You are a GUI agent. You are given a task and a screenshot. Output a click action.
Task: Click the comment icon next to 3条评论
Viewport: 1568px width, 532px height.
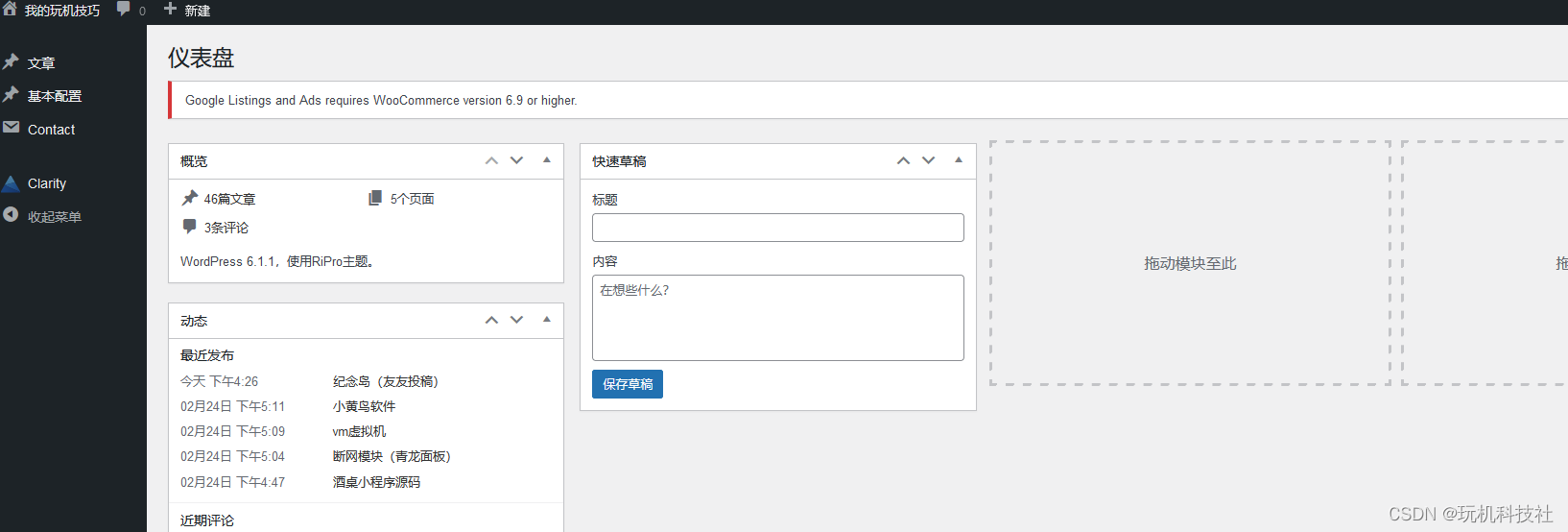189,227
